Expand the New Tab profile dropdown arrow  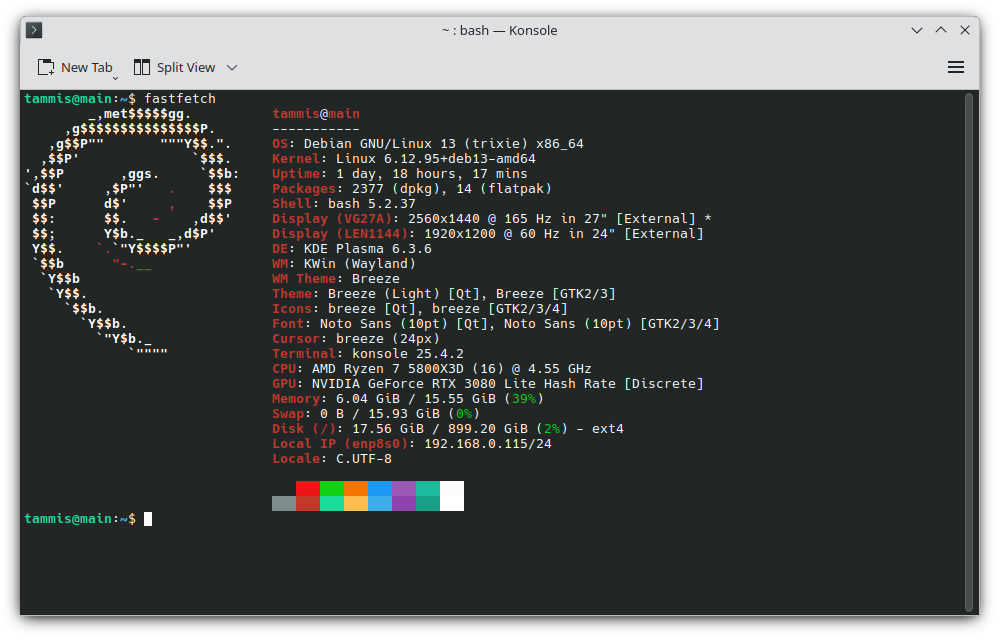coord(115,78)
